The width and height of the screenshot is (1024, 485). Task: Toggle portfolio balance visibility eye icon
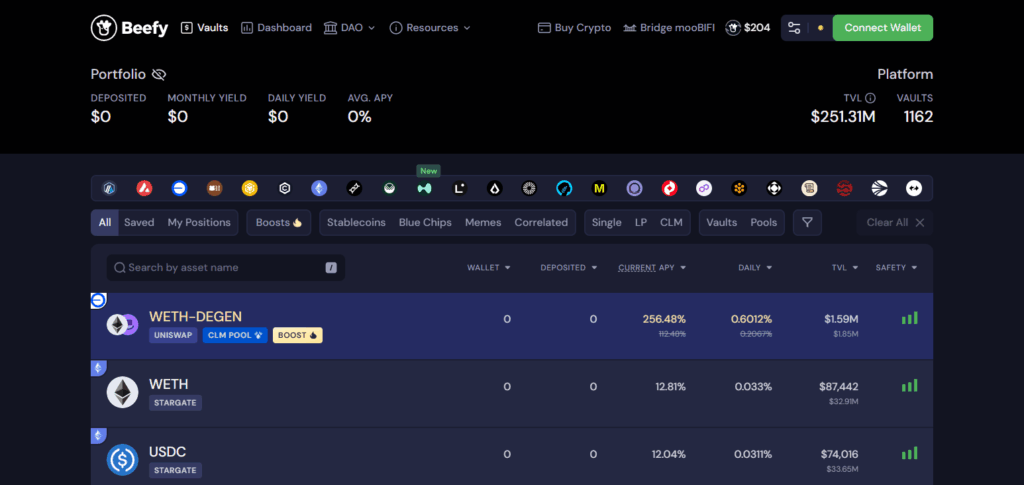click(159, 75)
